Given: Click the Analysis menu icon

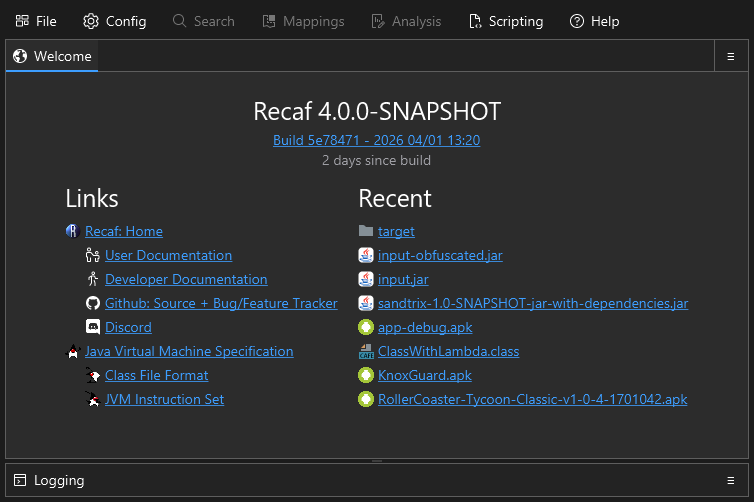Looking at the screenshot, I should [378, 21].
